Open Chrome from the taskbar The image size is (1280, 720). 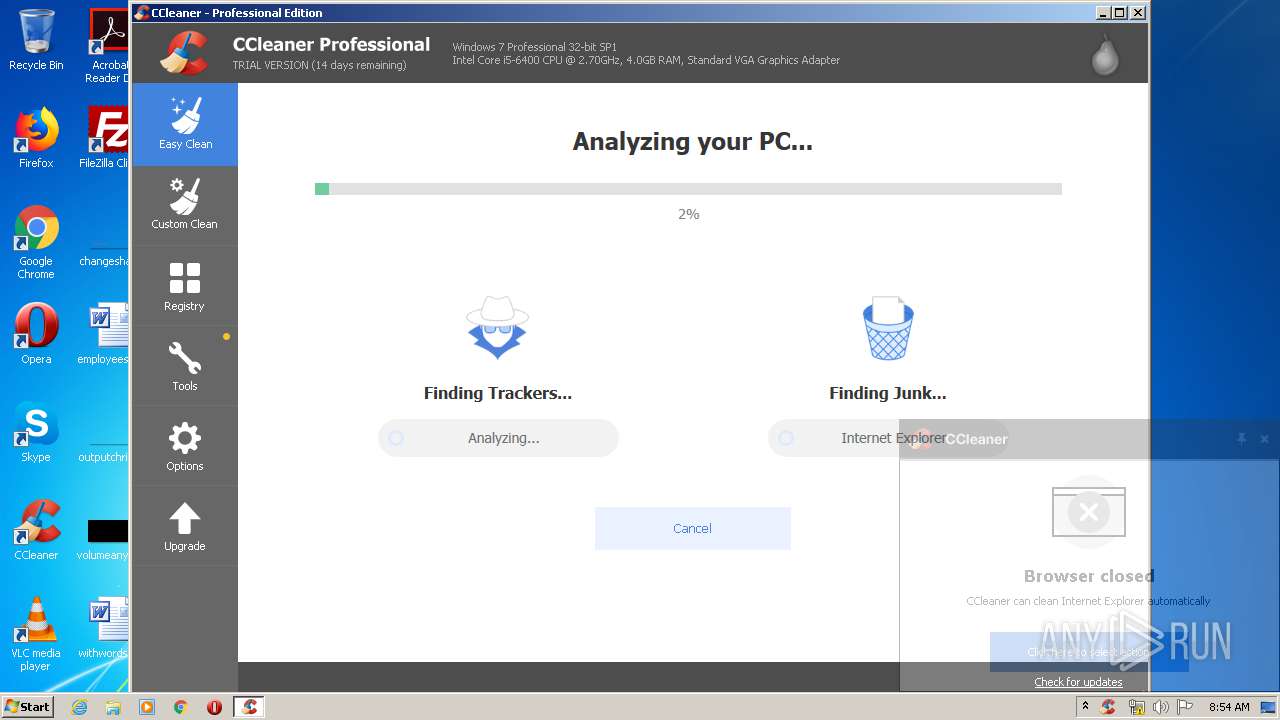pos(180,707)
